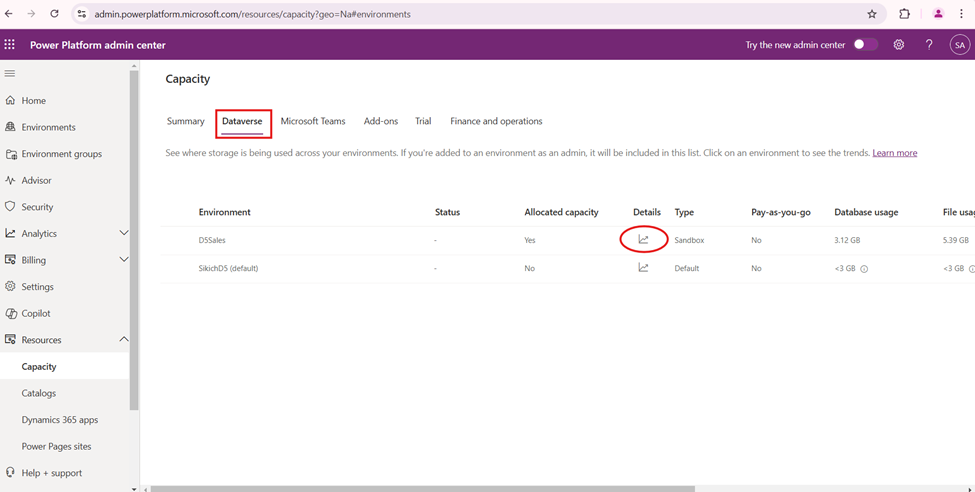
Task: Click the help question mark icon
Action: (928, 45)
